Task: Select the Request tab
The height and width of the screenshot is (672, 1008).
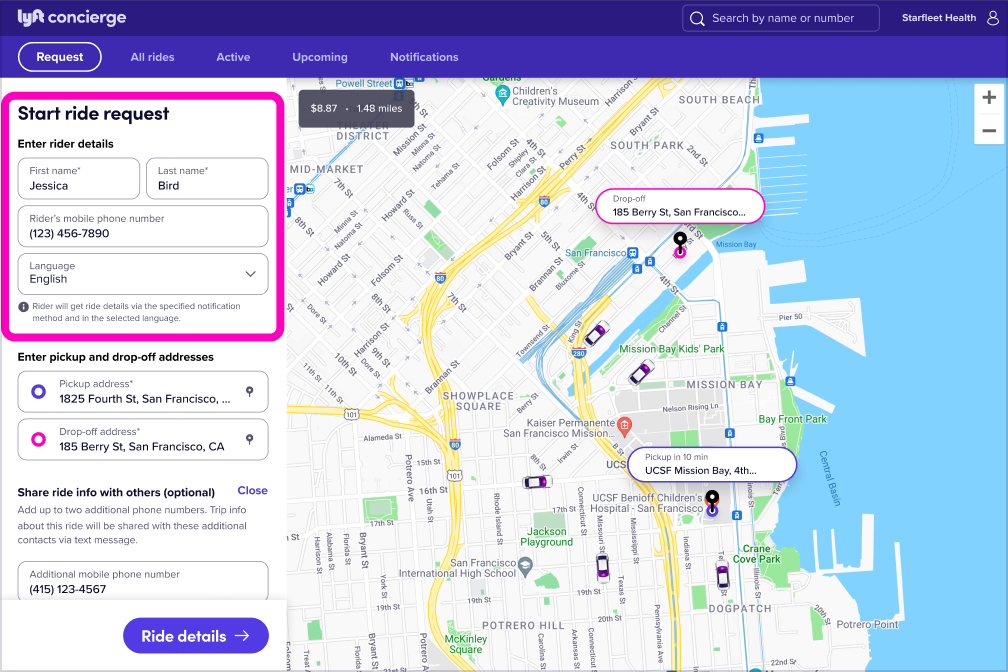Action: pos(60,57)
